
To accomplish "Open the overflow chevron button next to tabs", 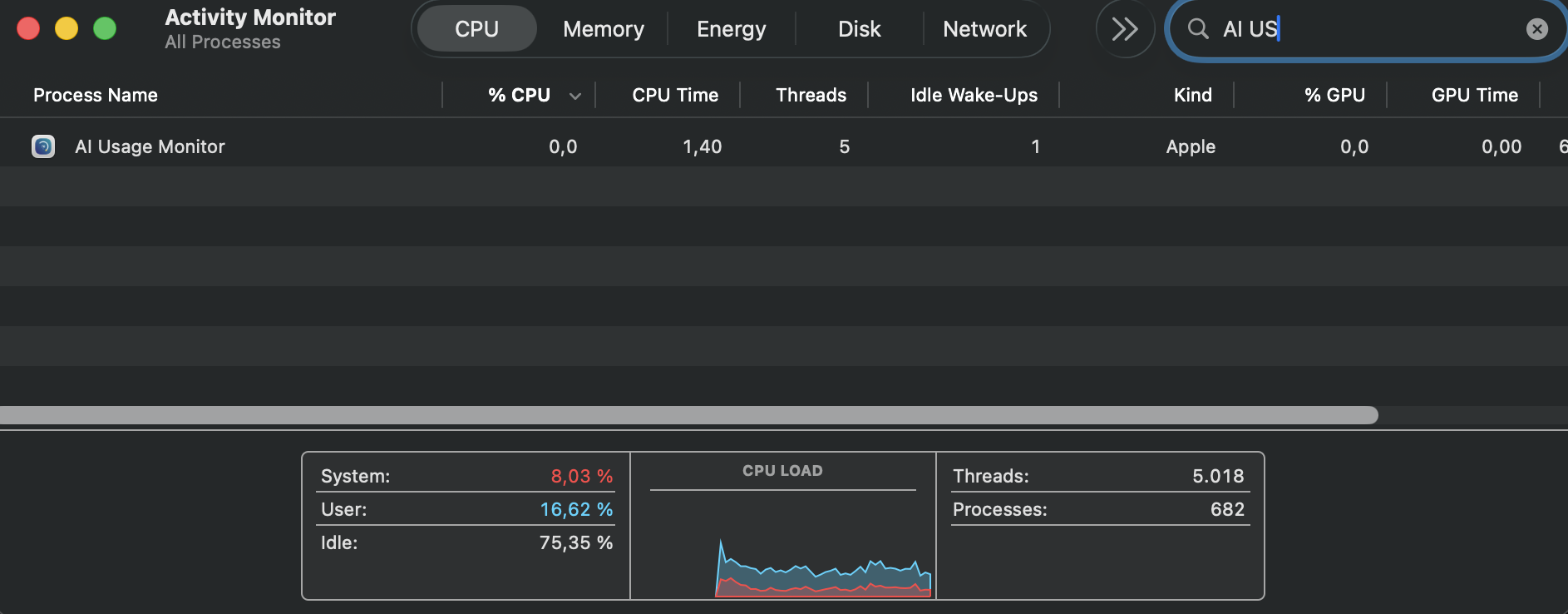I will pos(1125,28).
